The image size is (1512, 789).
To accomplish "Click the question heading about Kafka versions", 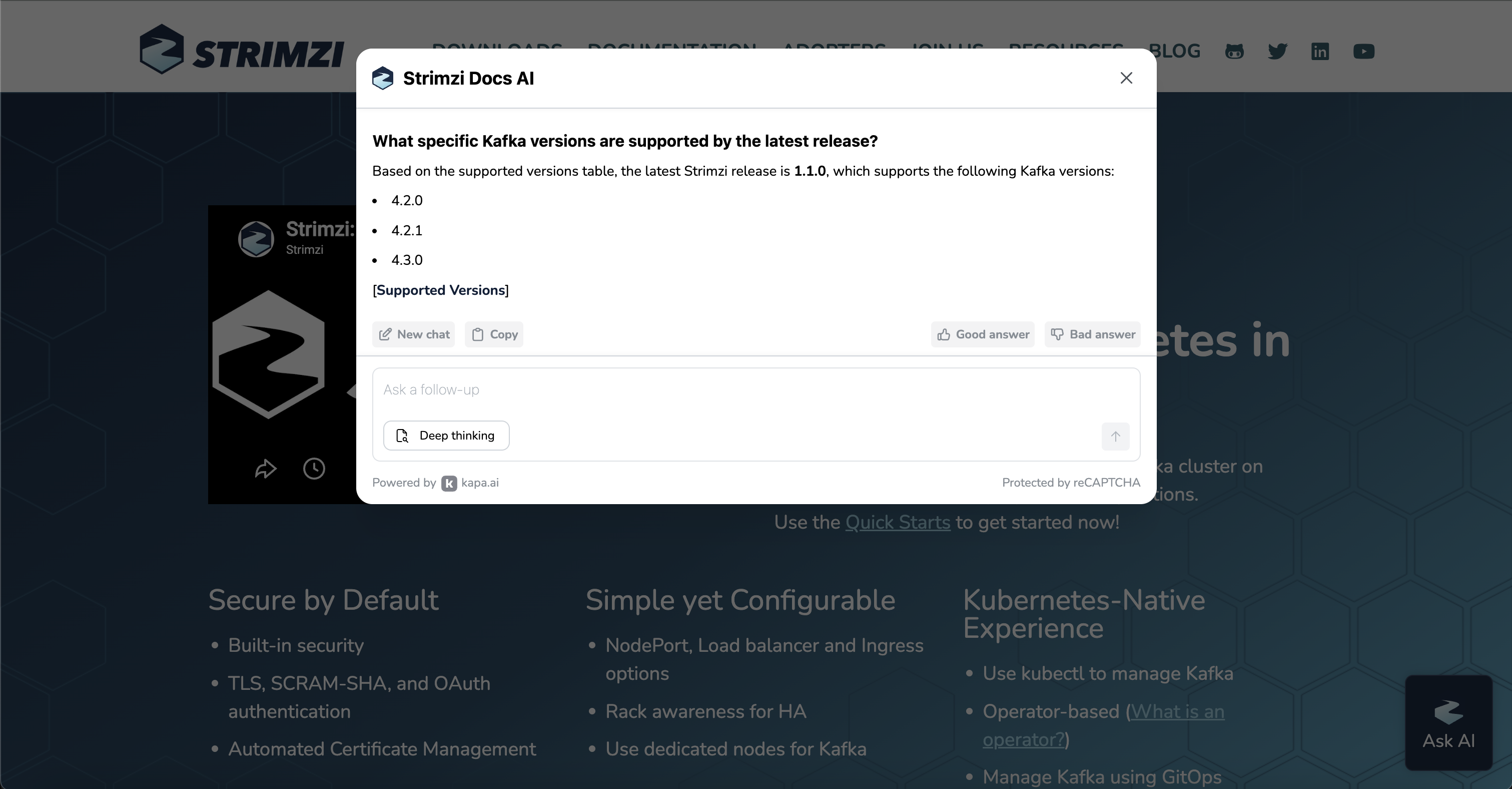I will click(x=624, y=141).
